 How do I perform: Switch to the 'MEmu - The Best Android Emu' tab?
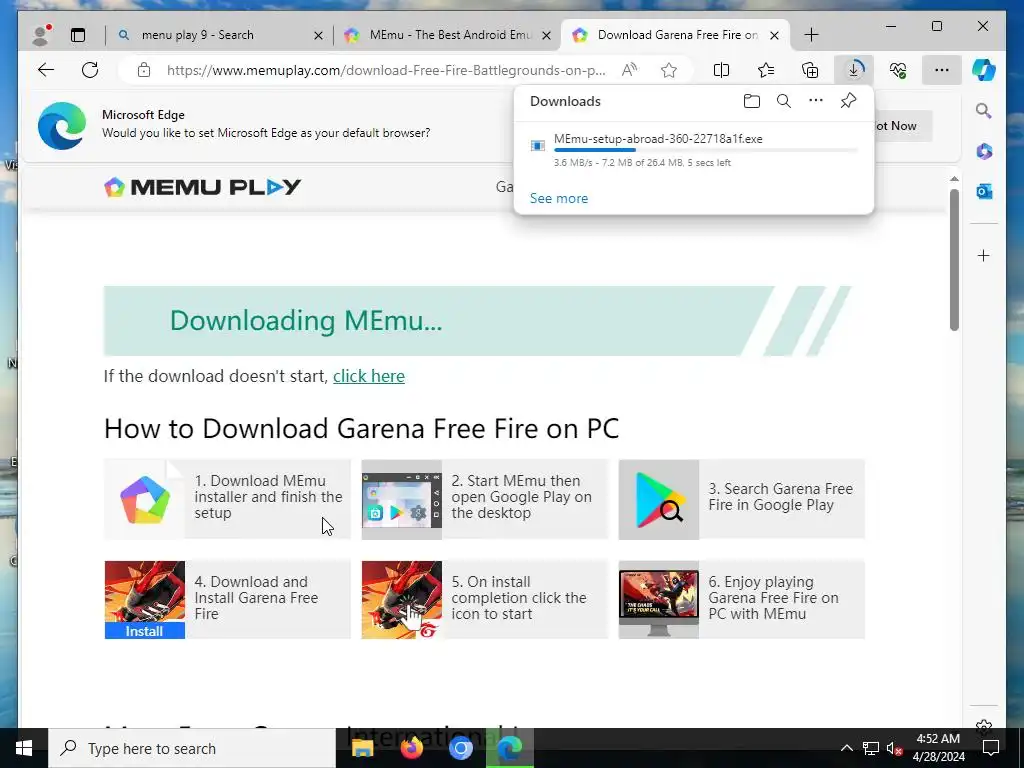448,35
